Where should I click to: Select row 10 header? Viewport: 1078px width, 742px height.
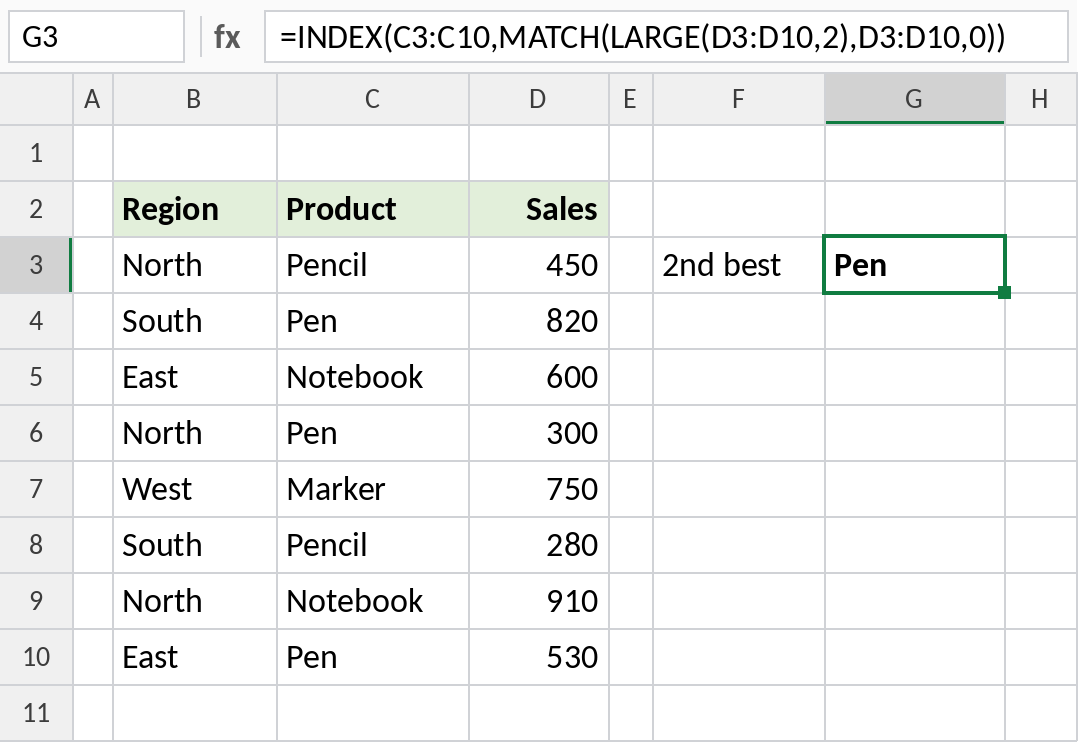coord(36,657)
